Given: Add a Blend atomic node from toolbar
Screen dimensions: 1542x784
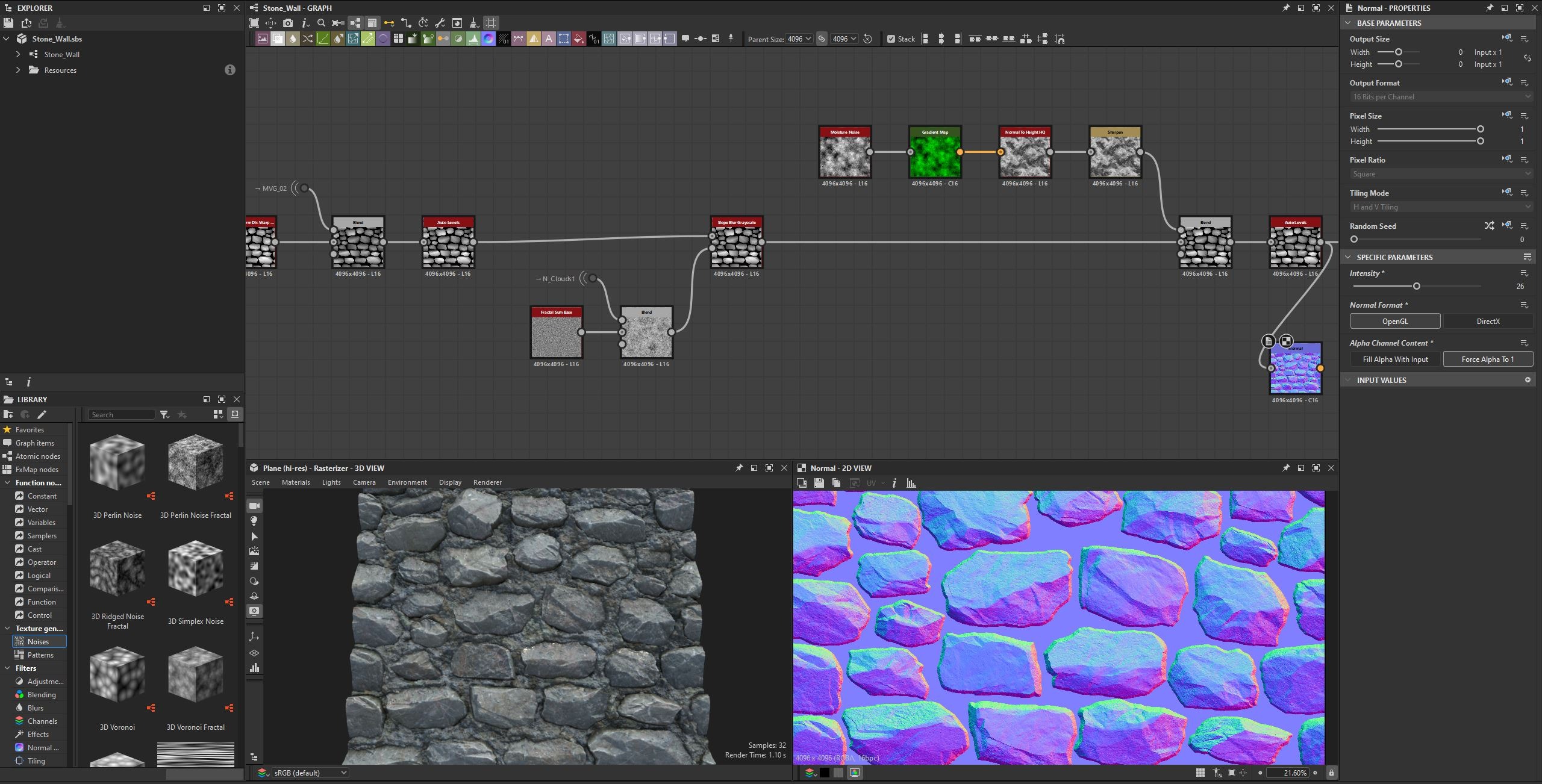Looking at the screenshot, I should pyautogui.click(x=278, y=39).
